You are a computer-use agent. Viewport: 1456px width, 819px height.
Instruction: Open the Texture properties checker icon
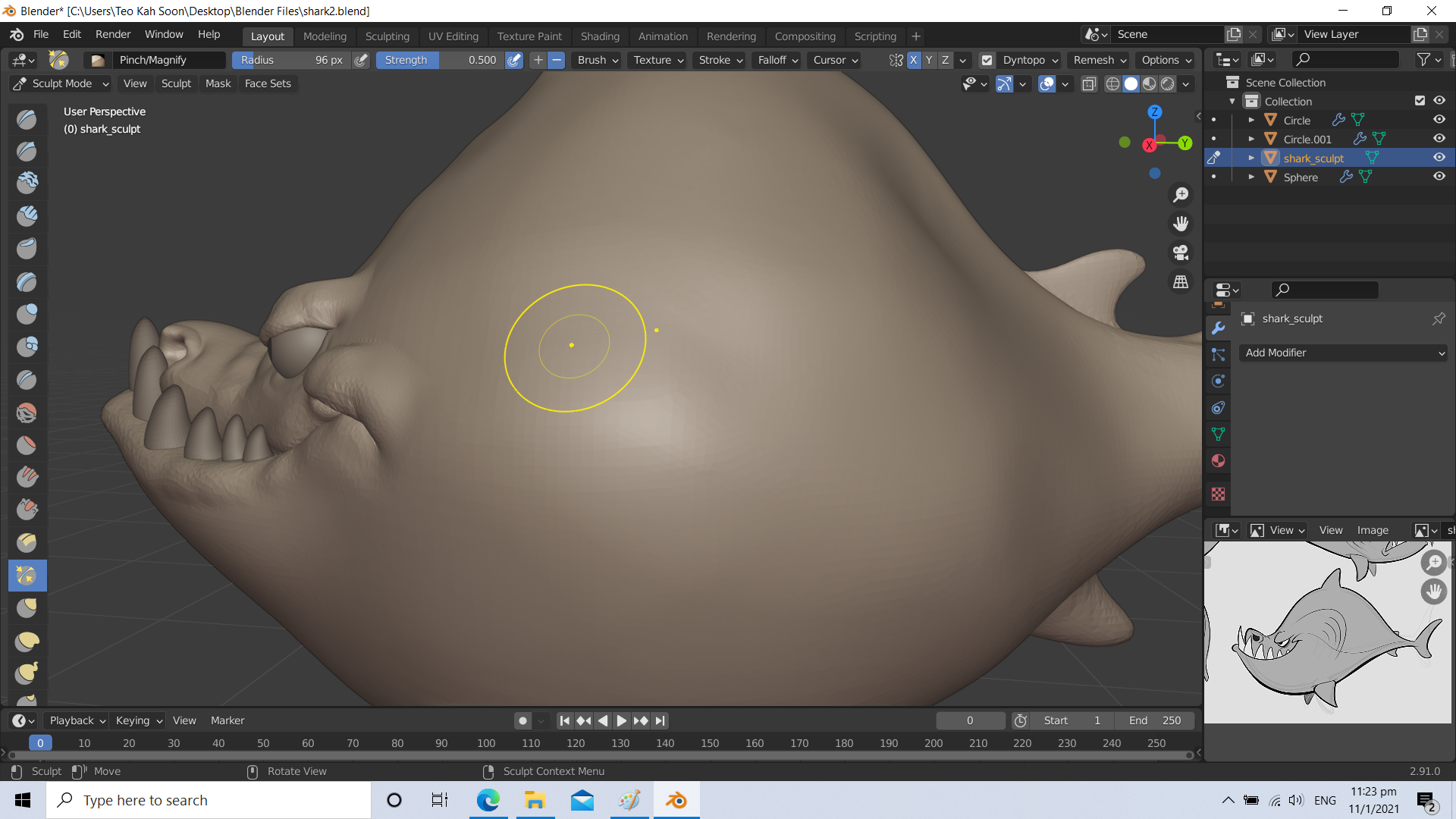(1218, 494)
